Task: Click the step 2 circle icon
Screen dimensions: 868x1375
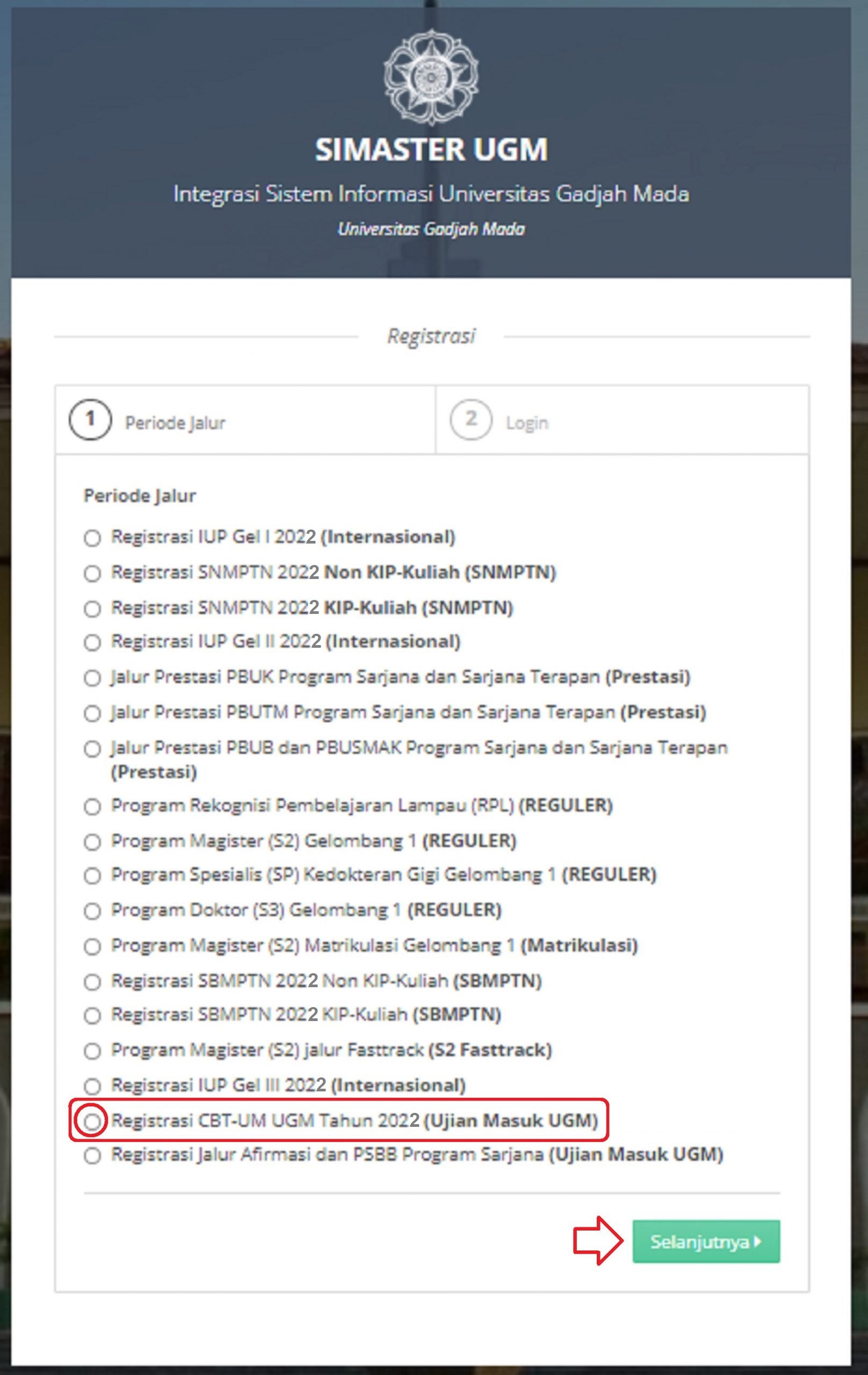Action: (x=471, y=419)
